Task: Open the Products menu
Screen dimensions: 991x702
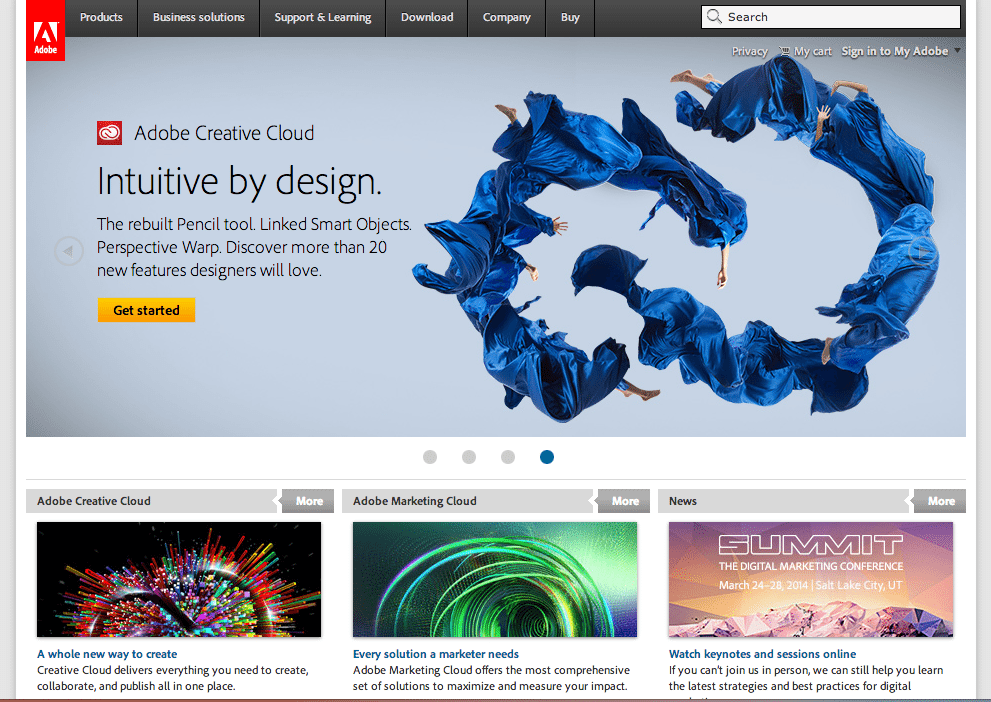Action: click(100, 17)
